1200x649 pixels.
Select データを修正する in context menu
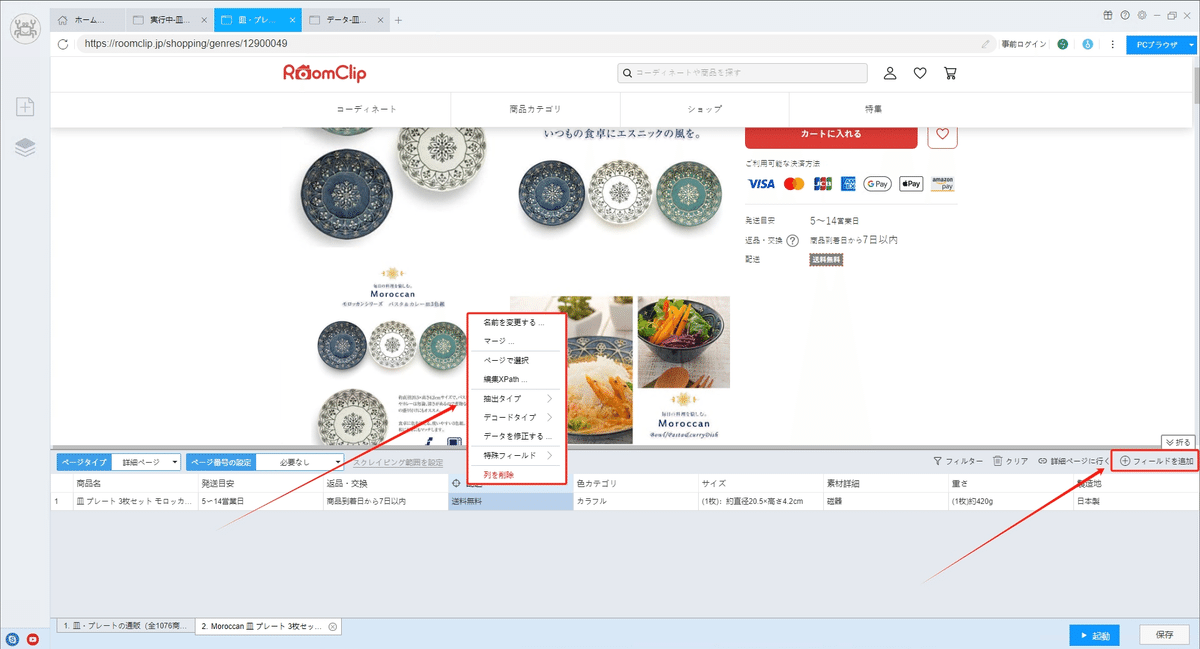[516, 436]
